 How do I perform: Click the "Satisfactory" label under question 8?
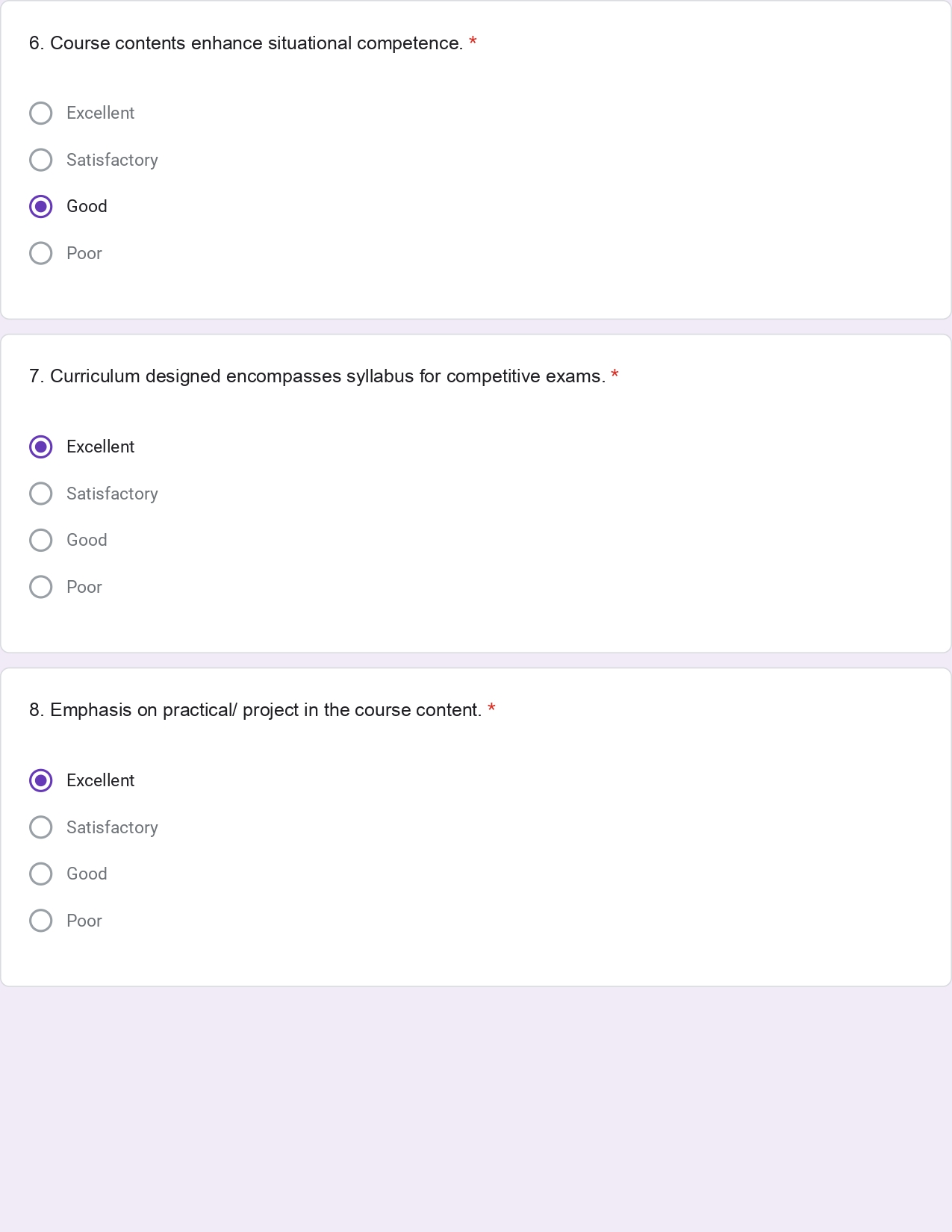tap(112, 827)
